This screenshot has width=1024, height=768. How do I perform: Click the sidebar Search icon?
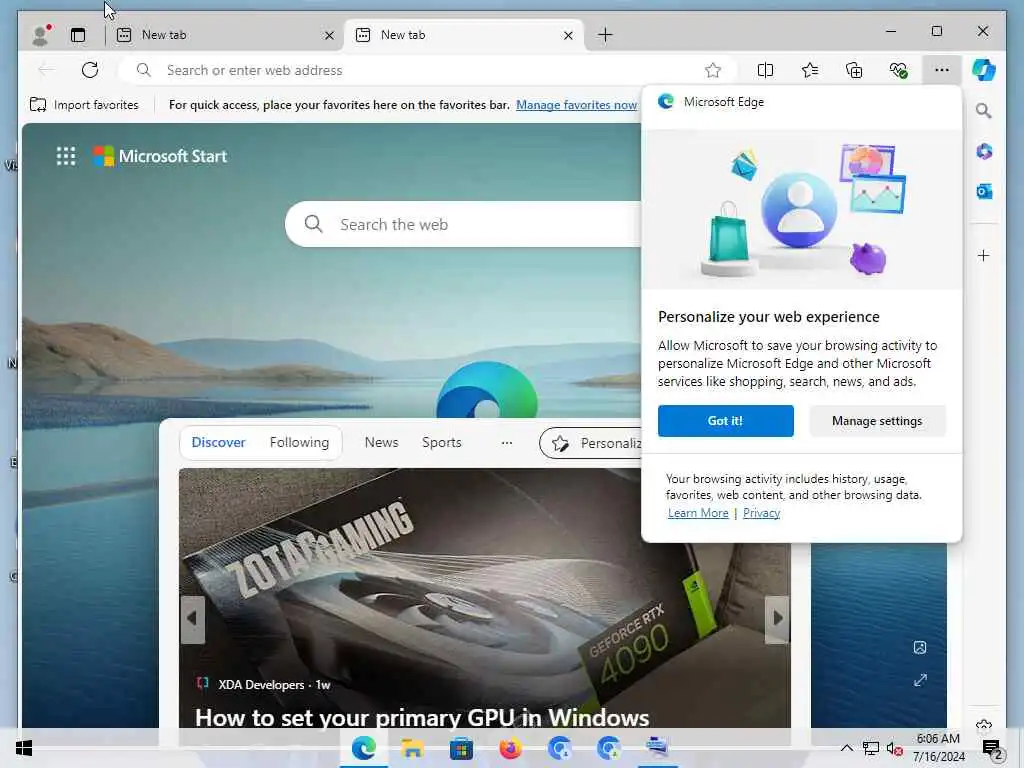[984, 111]
